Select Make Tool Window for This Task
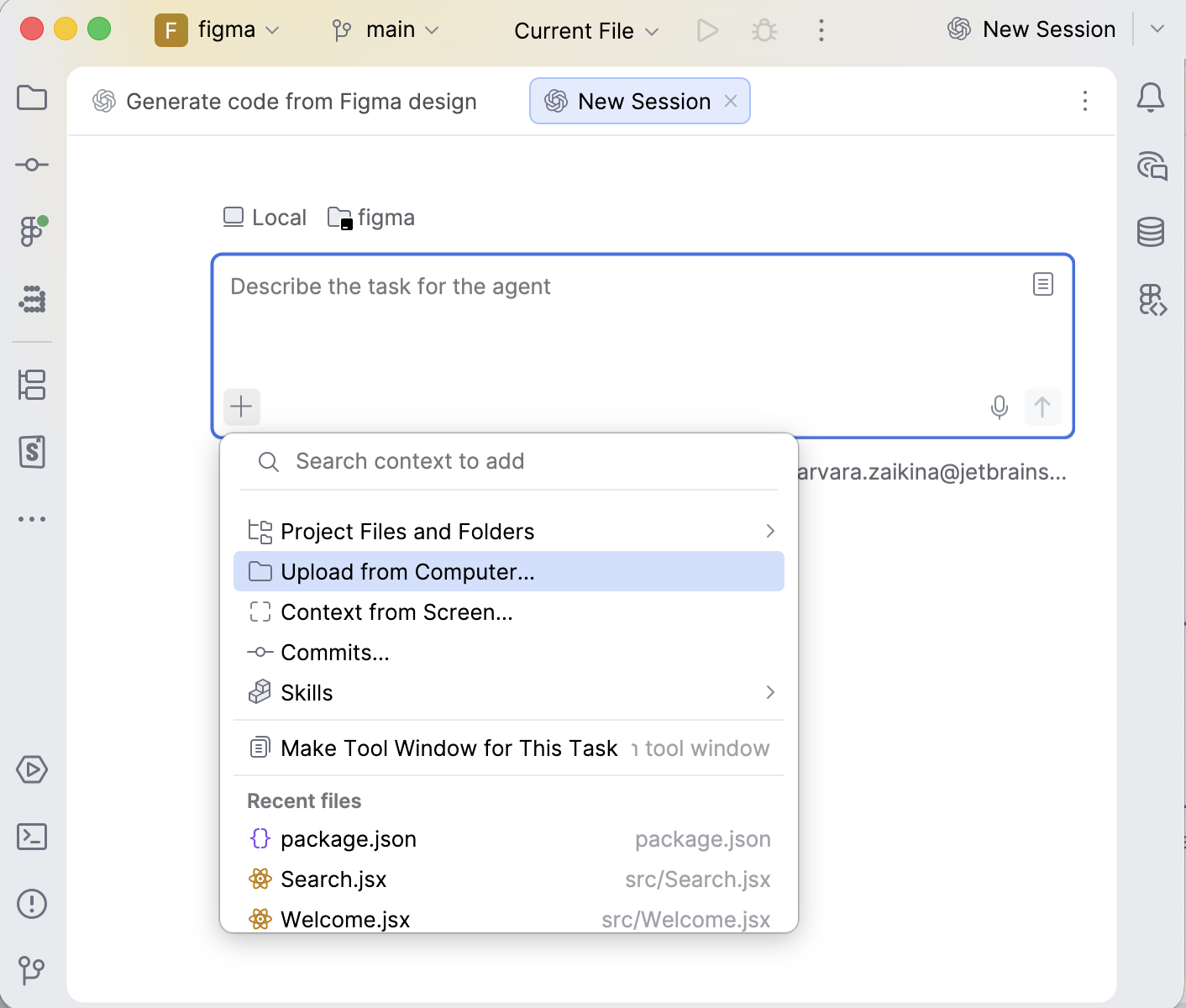 click(x=509, y=748)
